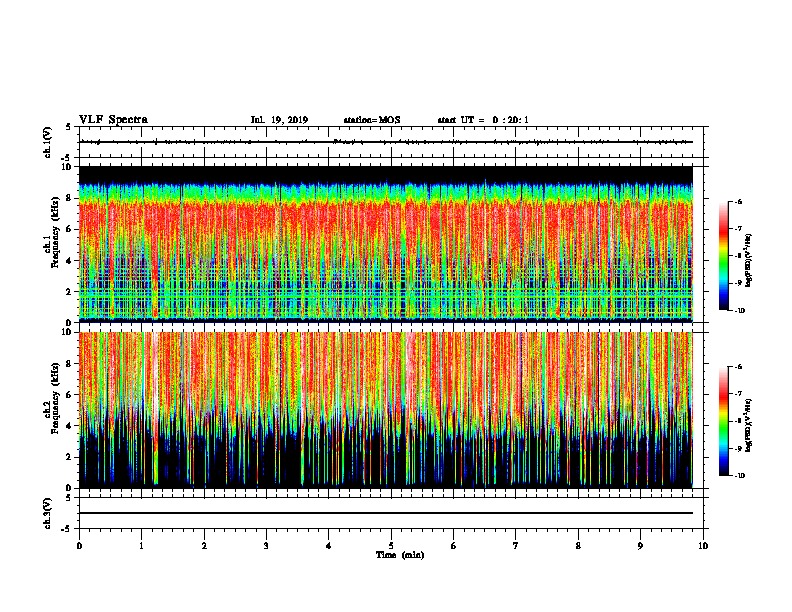Select the date text "Jul 19, 2019"
The width and height of the screenshot is (792, 612).
(279, 120)
